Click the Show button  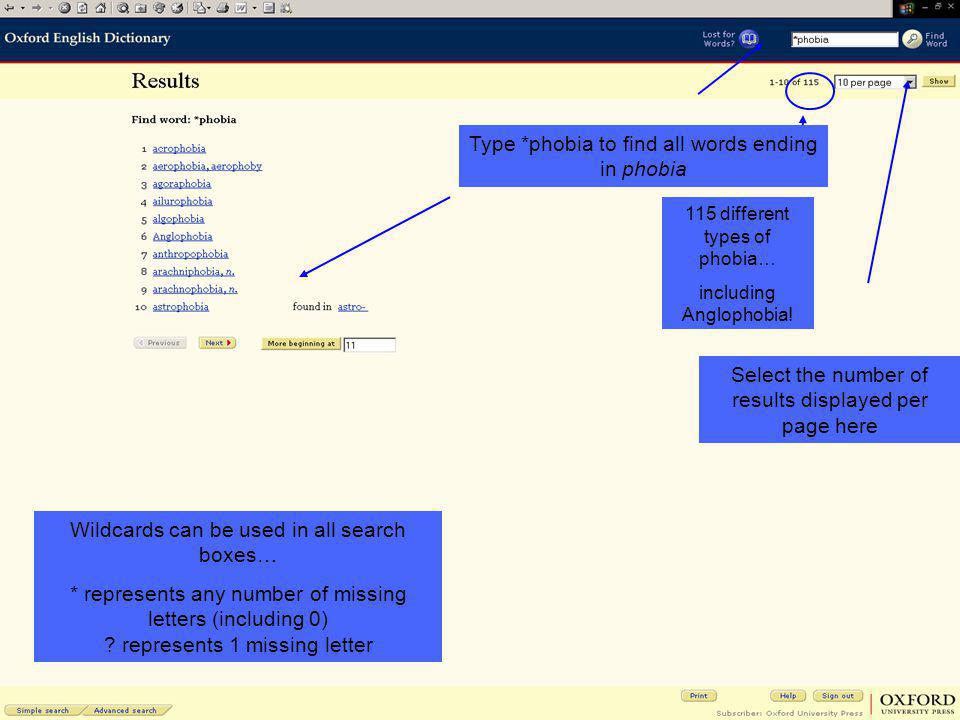[x=939, y=81]
